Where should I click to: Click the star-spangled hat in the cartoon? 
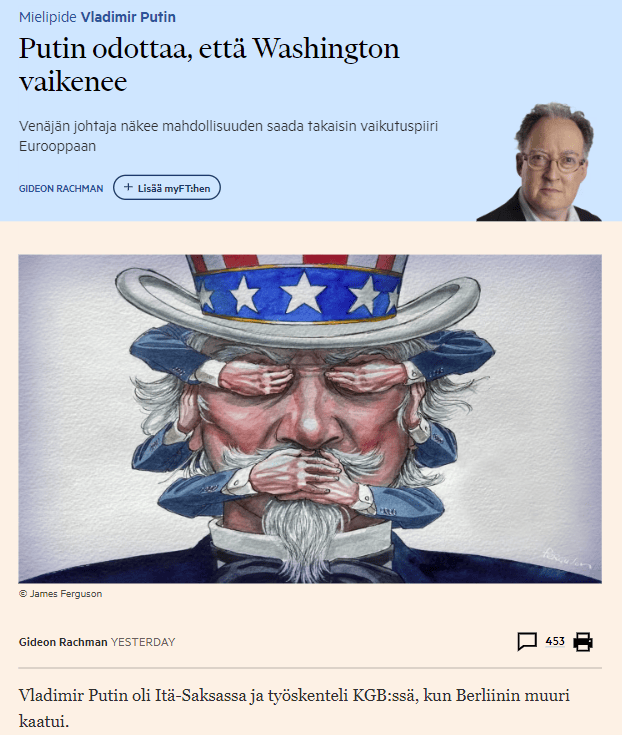click(298, 298)
